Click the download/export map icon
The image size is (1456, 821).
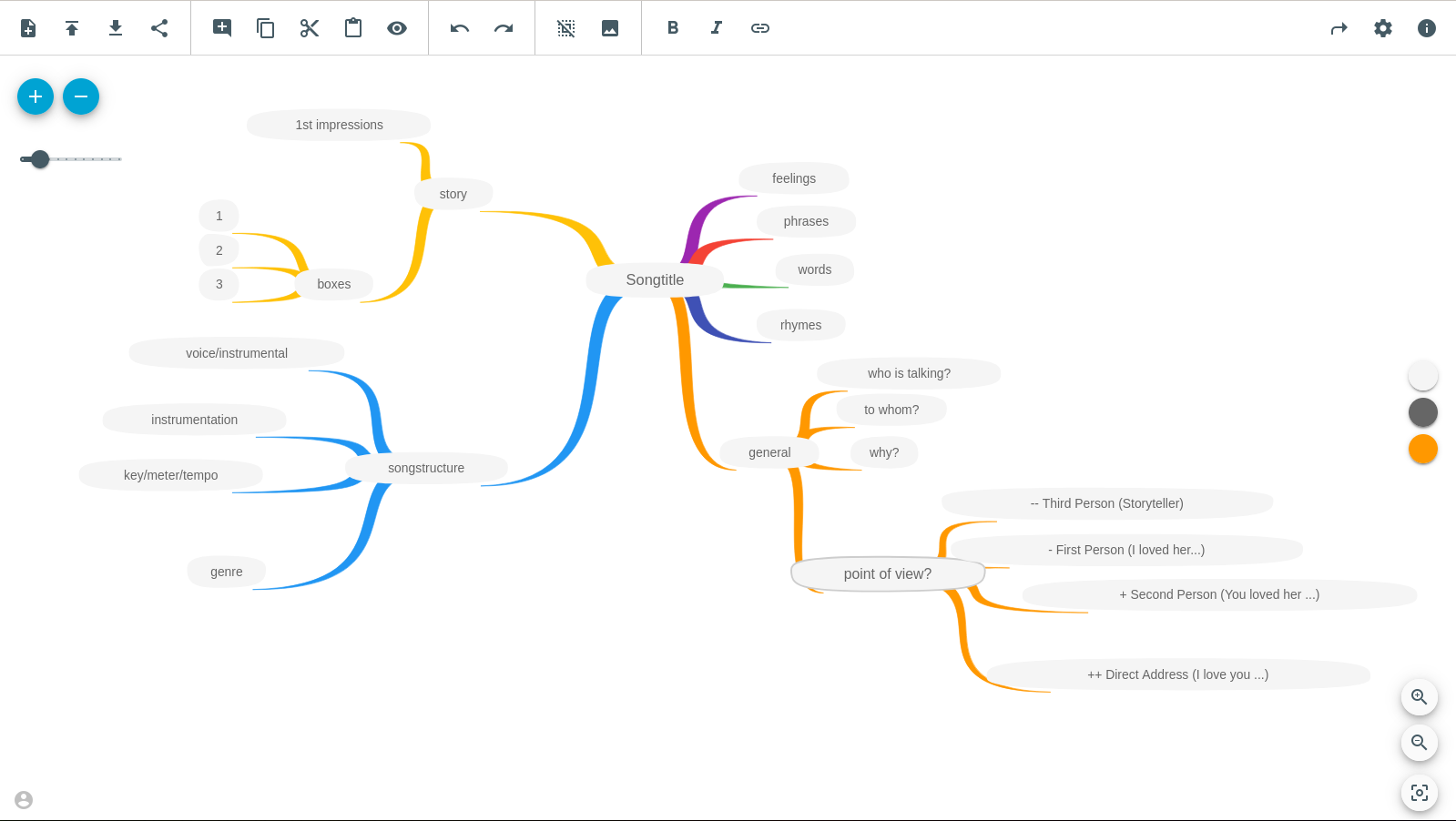[116, 28]
